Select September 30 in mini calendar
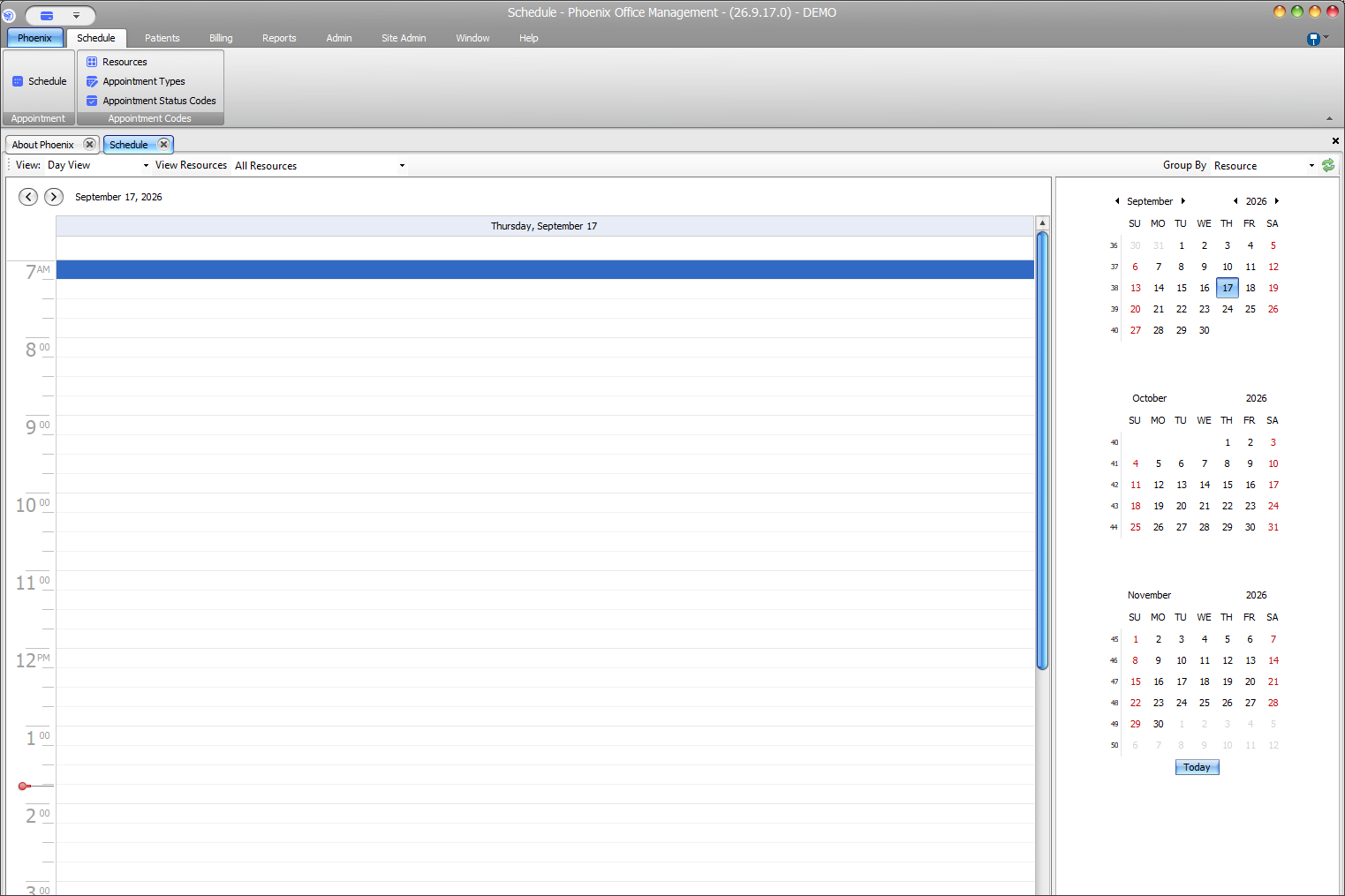 click(x=1205, y=330)
